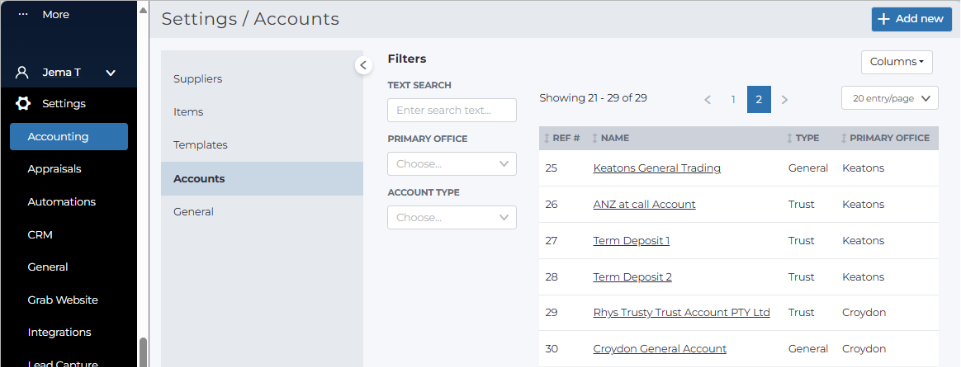
Task: Open Automations settings in sidebar
Action: click(61, 202)
